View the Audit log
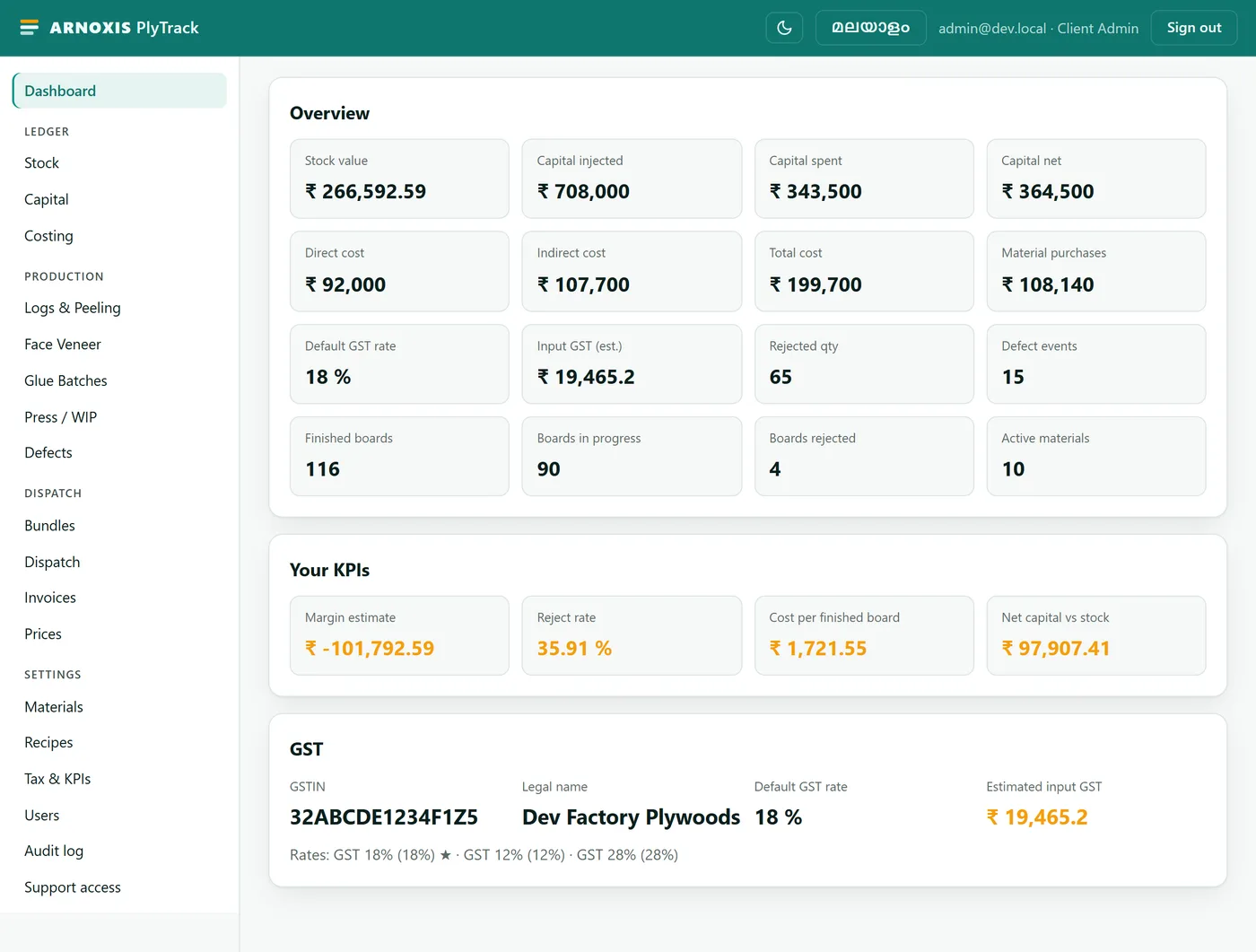Image resolution: width=1256 pixels, height=952 pixels. [119, 852]
